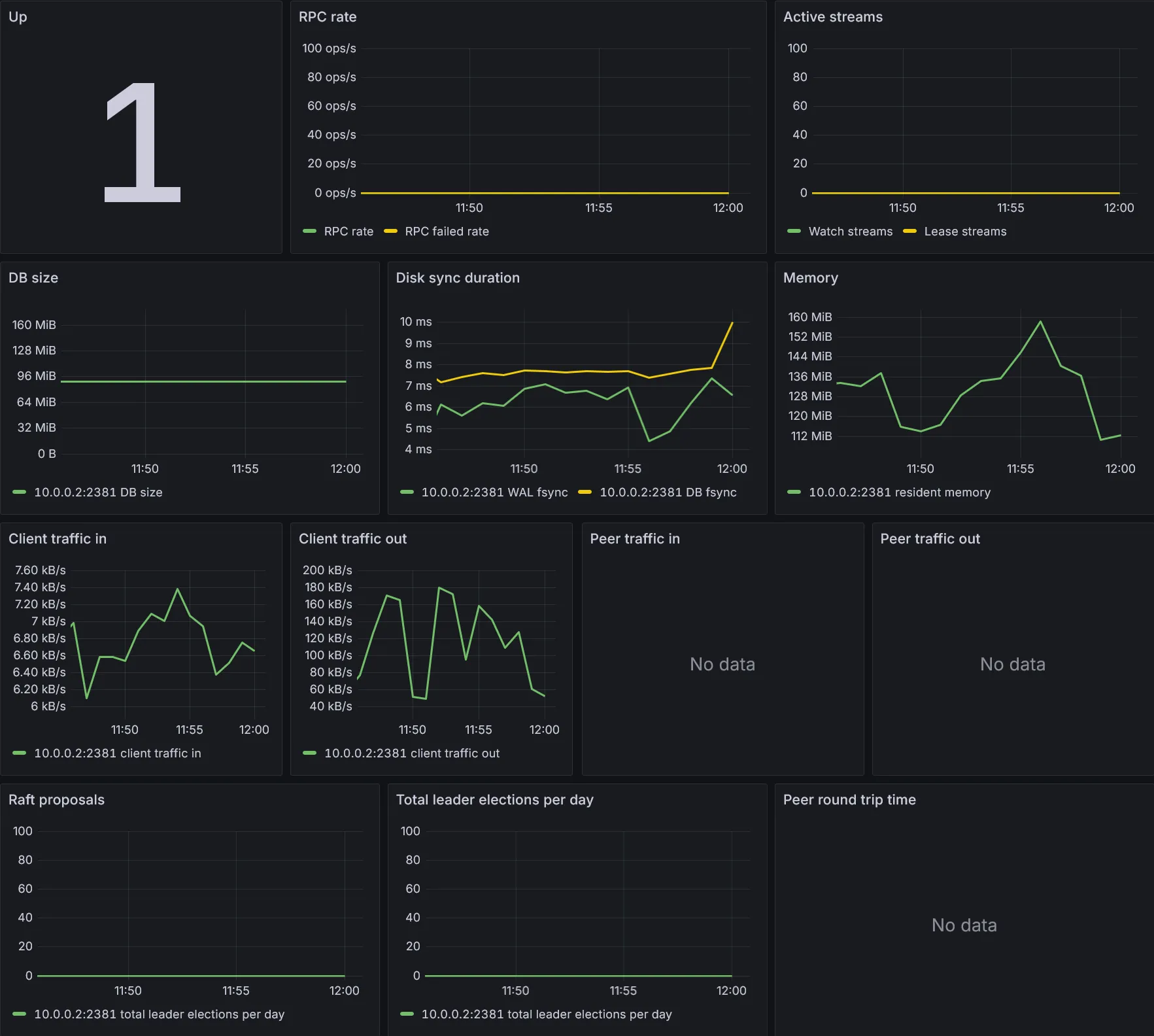Click the green RPC rate legend color swatch
The height and width of the screenshot is (1036, 1154).
tap(309, 231)
